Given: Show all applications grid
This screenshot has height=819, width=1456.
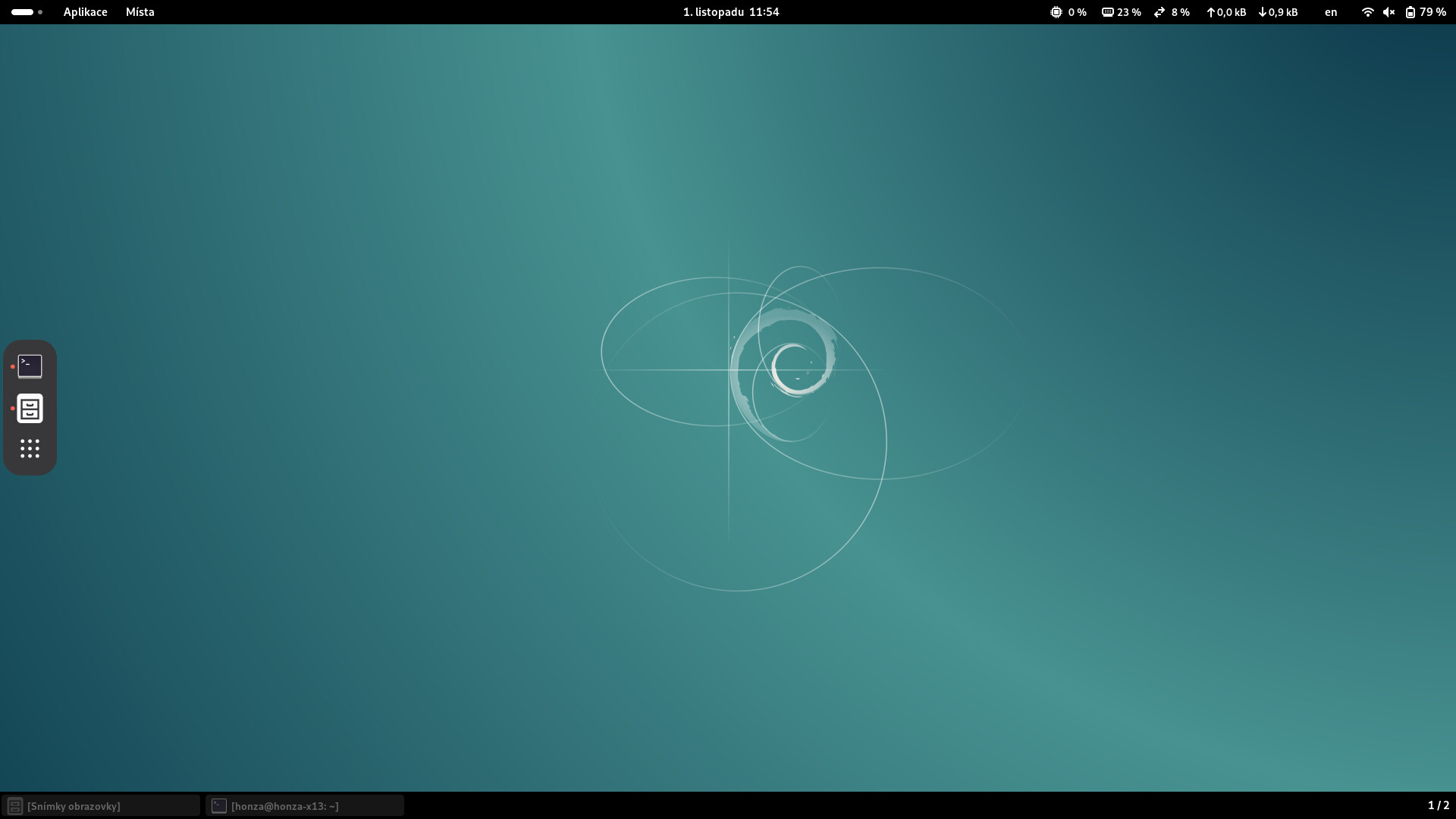Looking at the screenshot, I should (30, 449).
